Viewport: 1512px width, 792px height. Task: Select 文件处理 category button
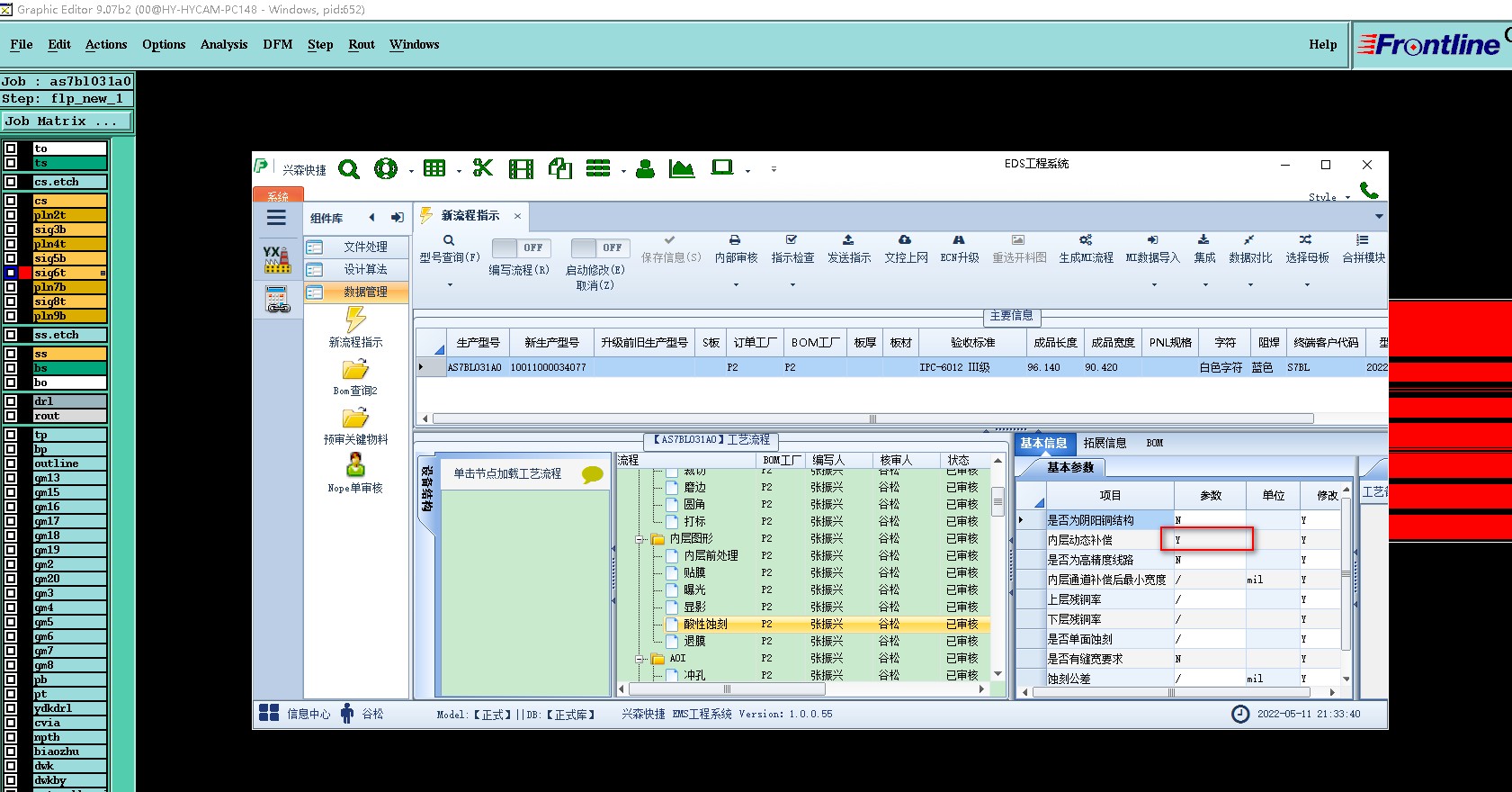point(355,247)
